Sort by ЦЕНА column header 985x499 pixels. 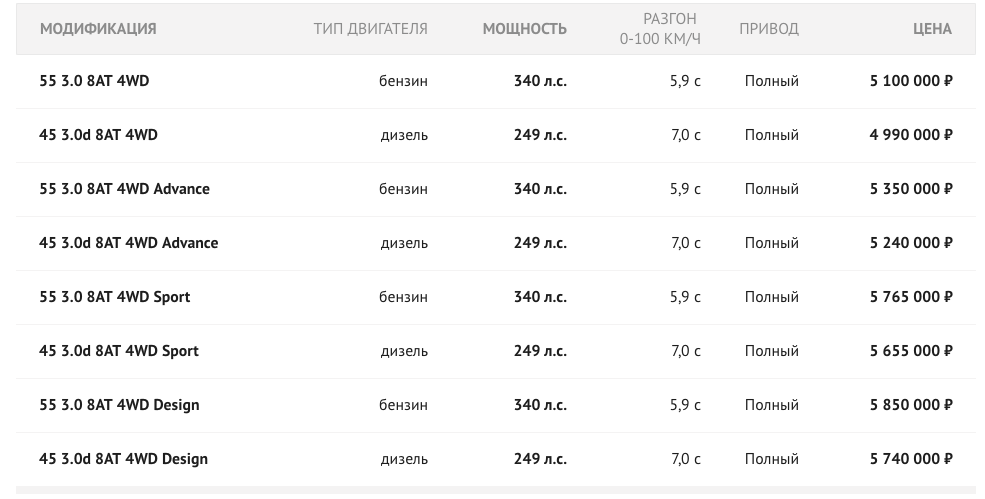click(932, 29)
